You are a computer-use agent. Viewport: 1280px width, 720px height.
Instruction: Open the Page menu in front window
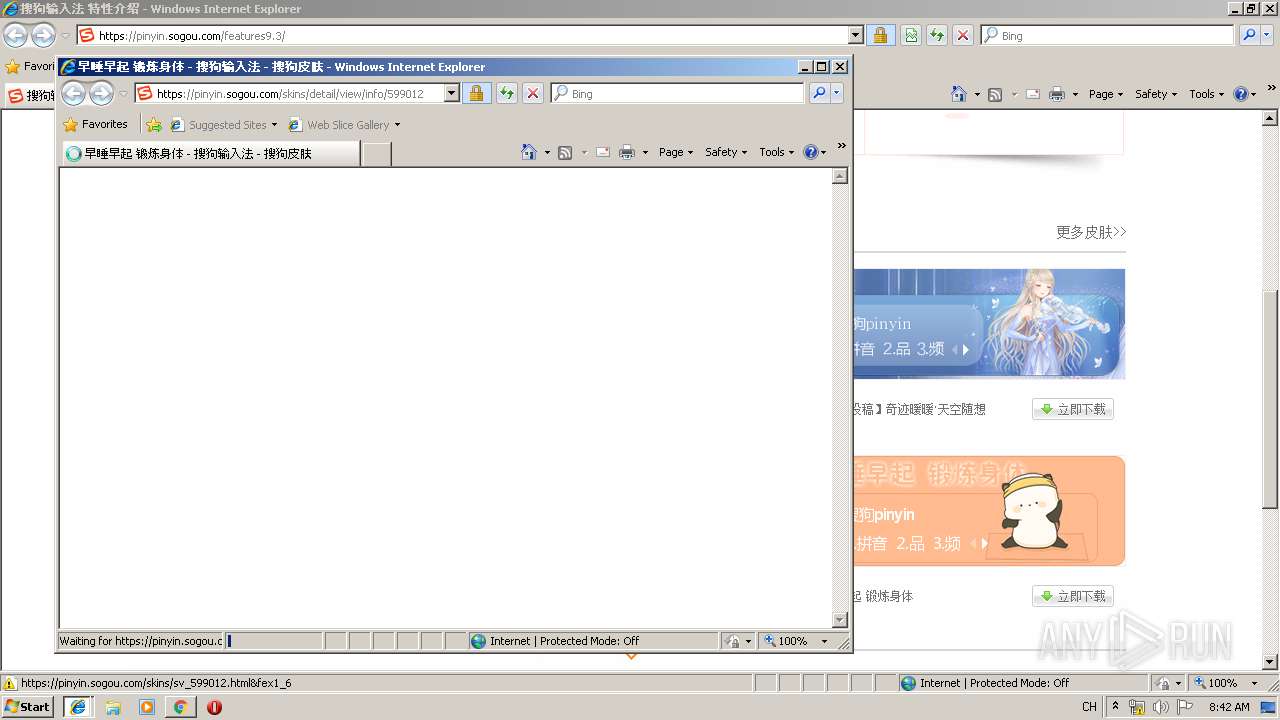coord(676,152)
